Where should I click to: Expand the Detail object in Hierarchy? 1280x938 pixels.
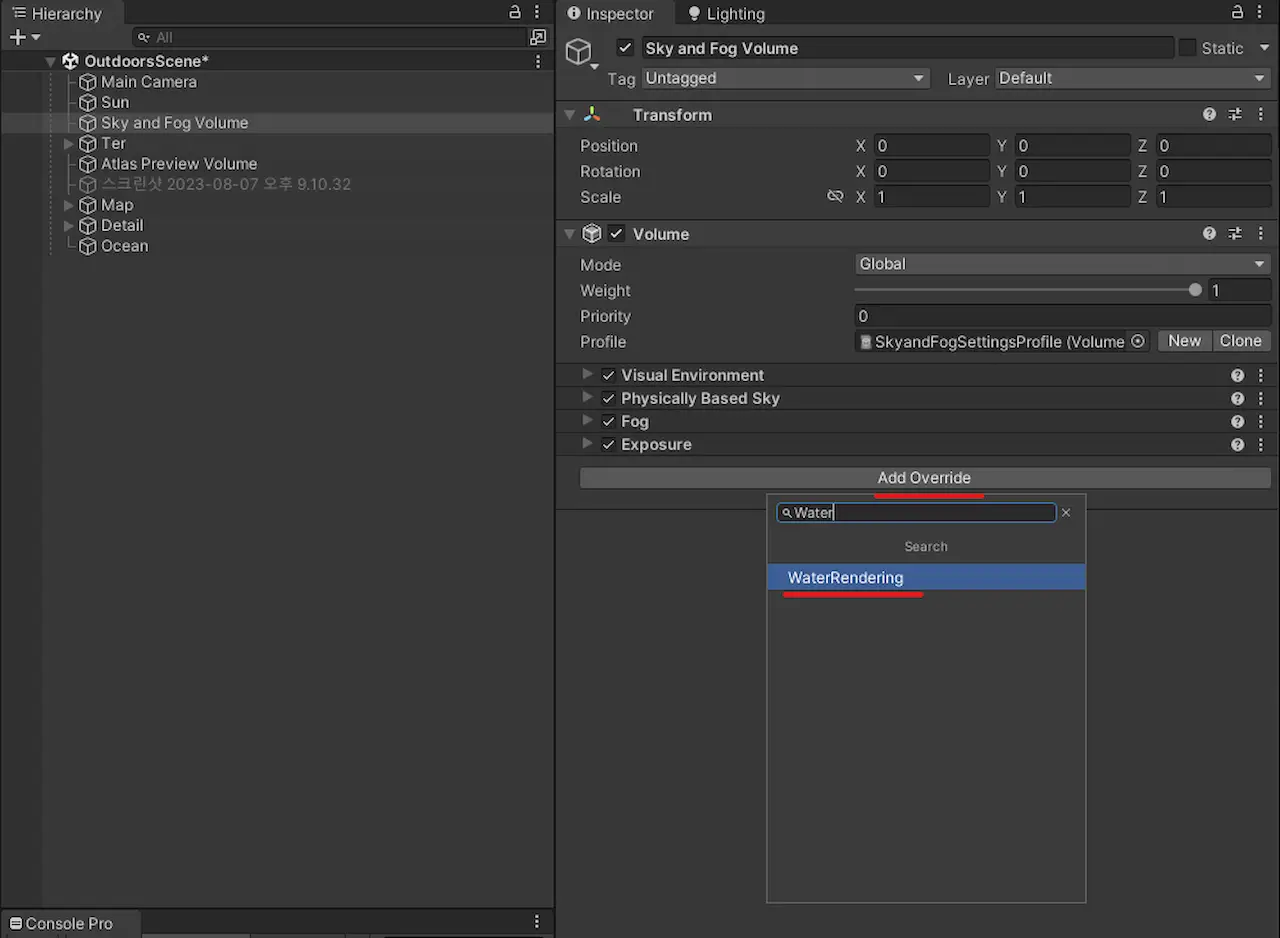coord(68,225)
